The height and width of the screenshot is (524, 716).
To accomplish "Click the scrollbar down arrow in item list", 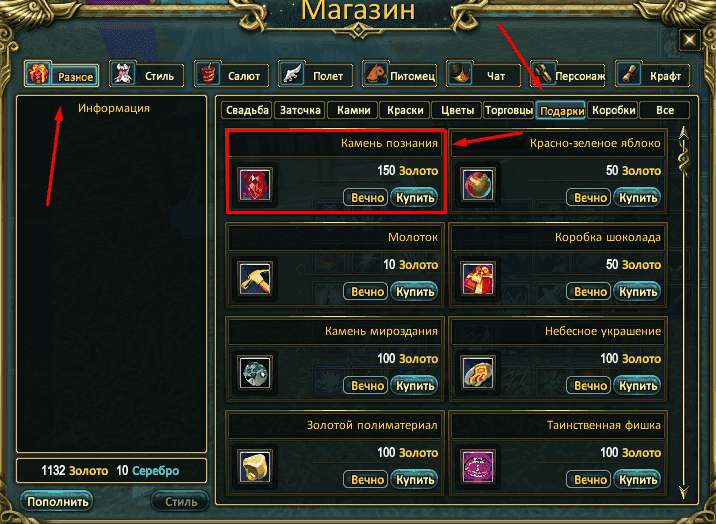I will tap(684, 492).
